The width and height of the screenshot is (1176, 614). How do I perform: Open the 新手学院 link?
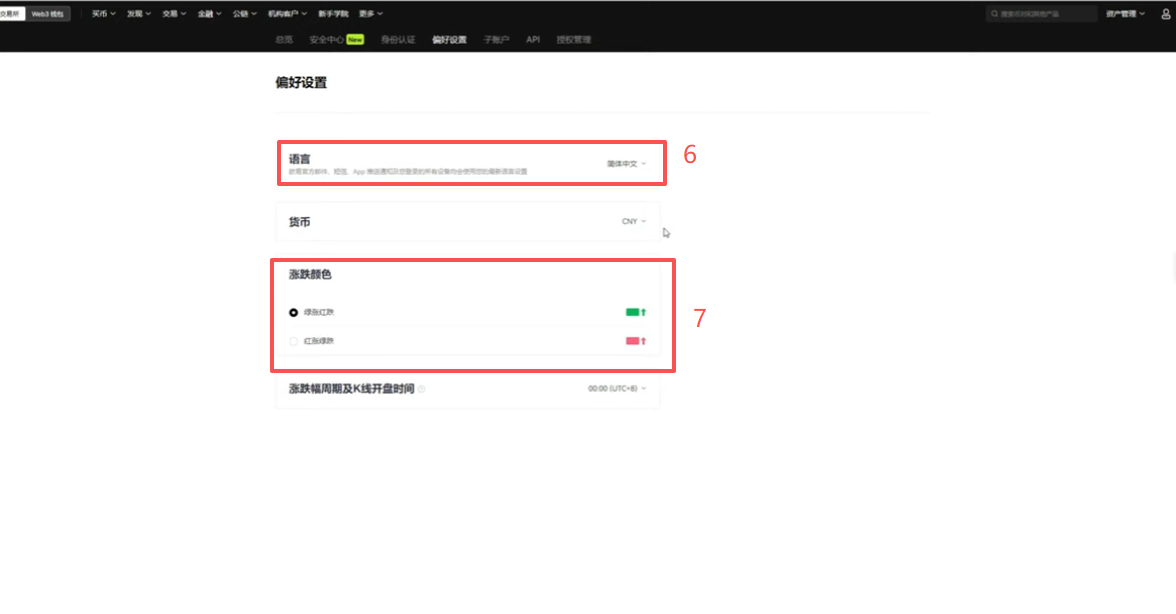(333, 13)
